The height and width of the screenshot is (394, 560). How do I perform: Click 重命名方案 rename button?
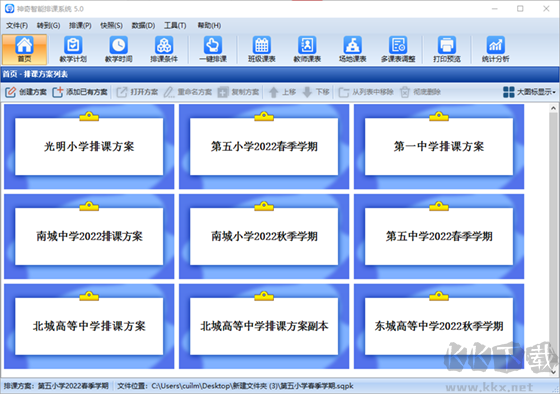[188, 92]
